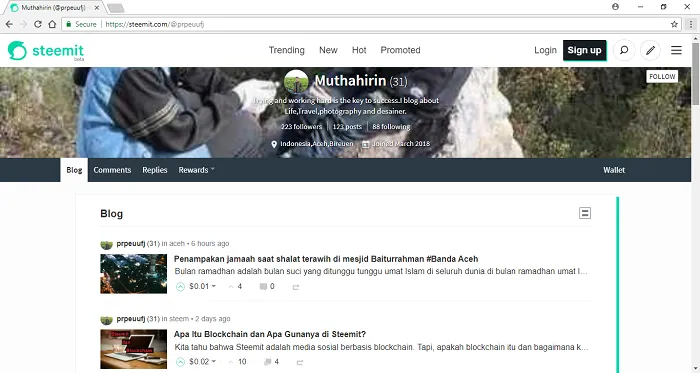The height and width of the screenshot is (373, 700).
Task: Click the Steemit logo icon
Action: pyautogui.click(x=17, y=50)
